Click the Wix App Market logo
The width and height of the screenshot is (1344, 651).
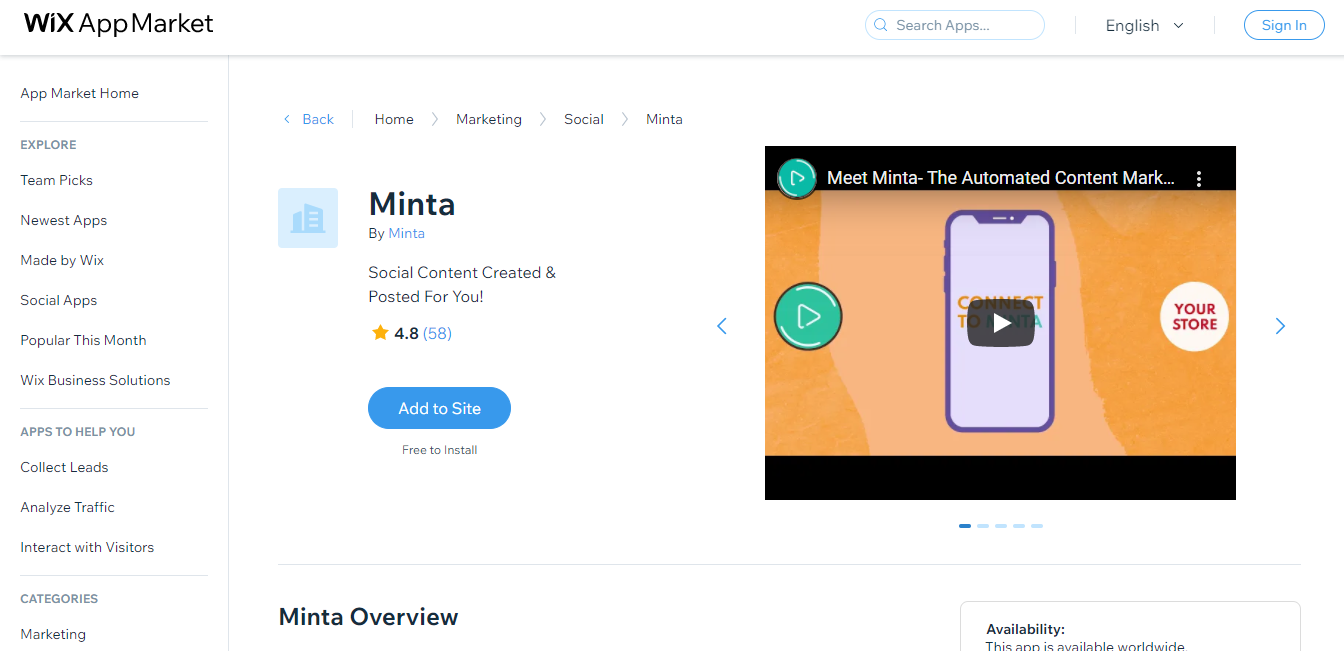pos(118,24)
